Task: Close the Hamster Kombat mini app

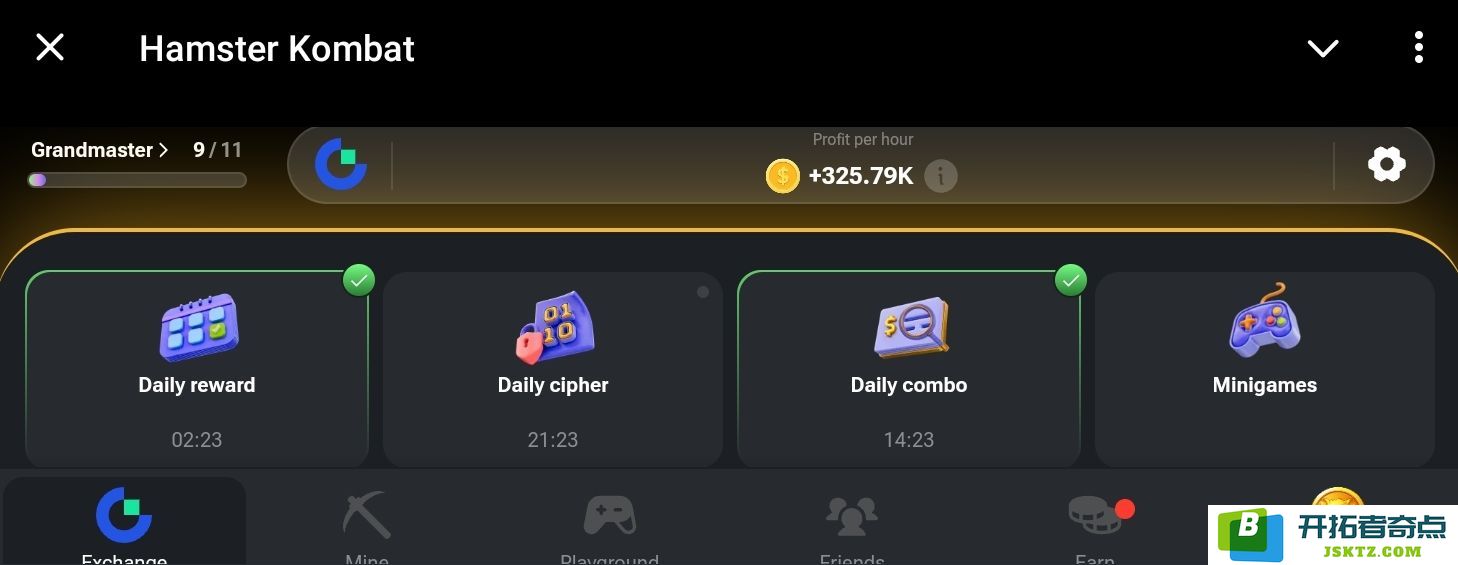Action: pyautogui.click(x=50, y=47)
